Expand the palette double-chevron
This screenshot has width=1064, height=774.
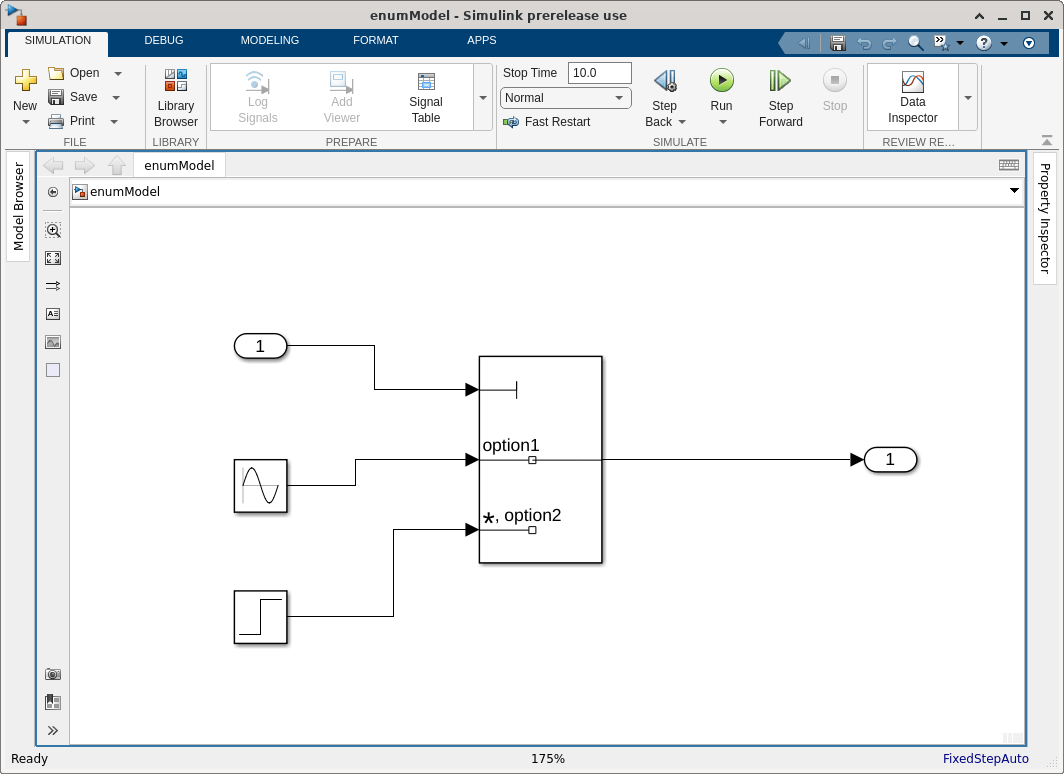(x=53, y=731)
